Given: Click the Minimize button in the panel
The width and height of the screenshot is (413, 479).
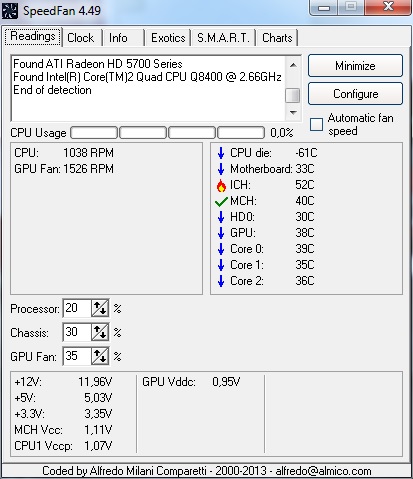Looking at the screenshot, I should coord(355,66).
